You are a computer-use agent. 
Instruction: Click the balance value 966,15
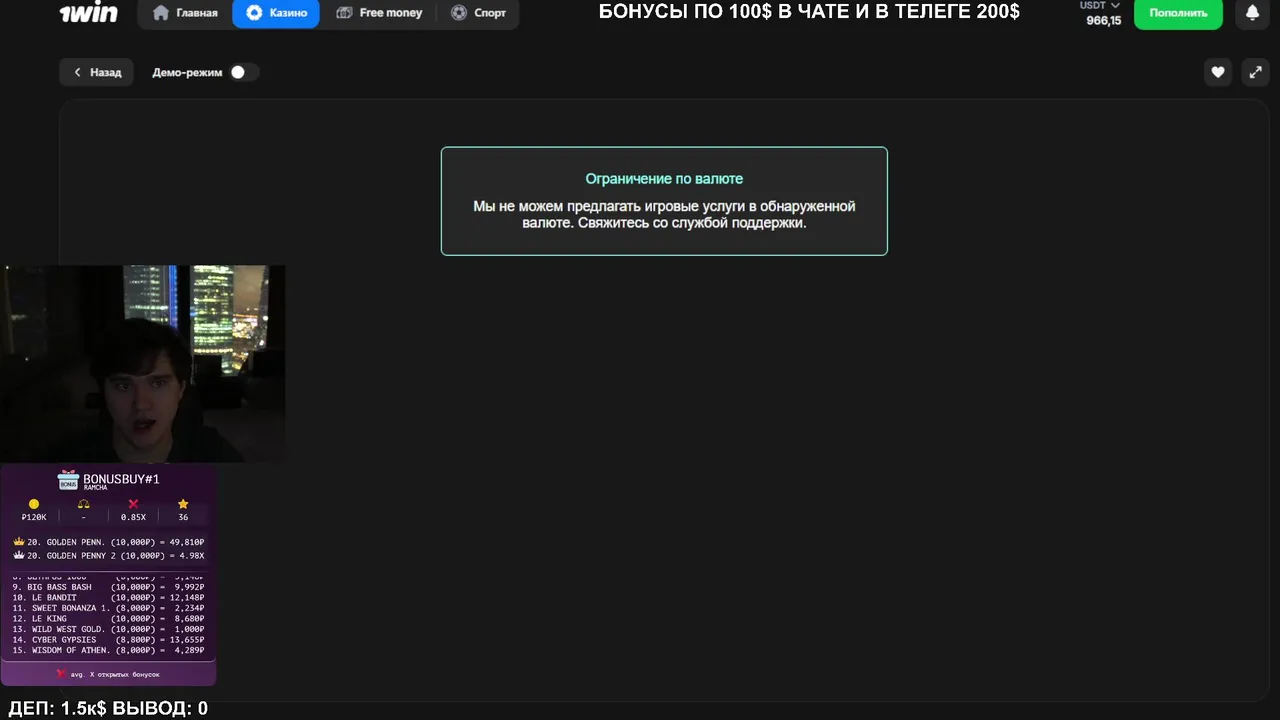coord(1103,20)
